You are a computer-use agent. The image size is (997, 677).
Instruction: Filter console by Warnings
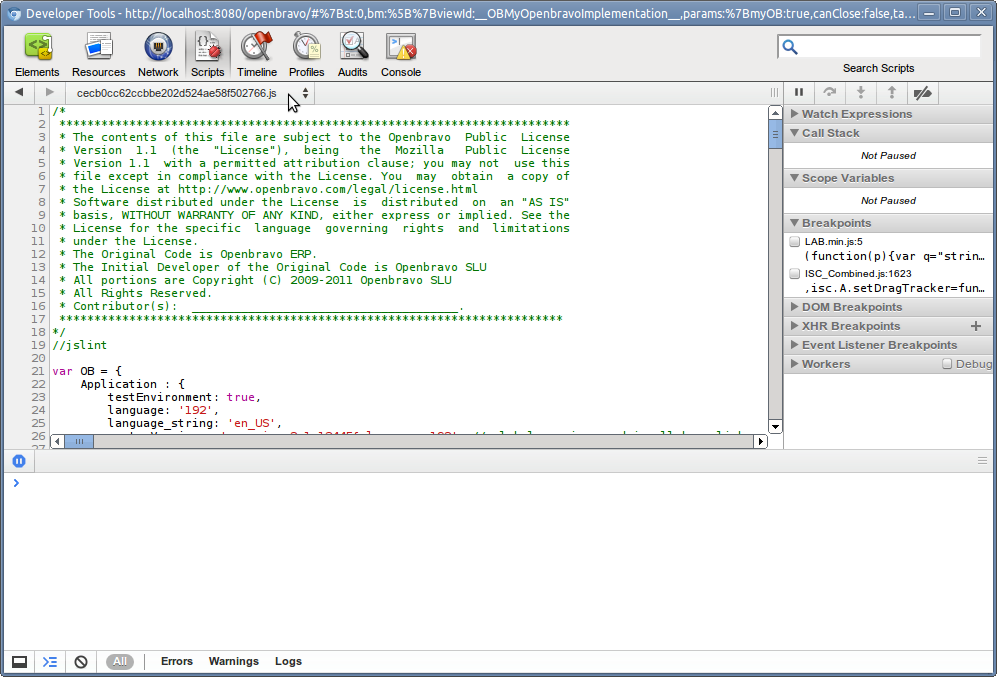(233, 662)
